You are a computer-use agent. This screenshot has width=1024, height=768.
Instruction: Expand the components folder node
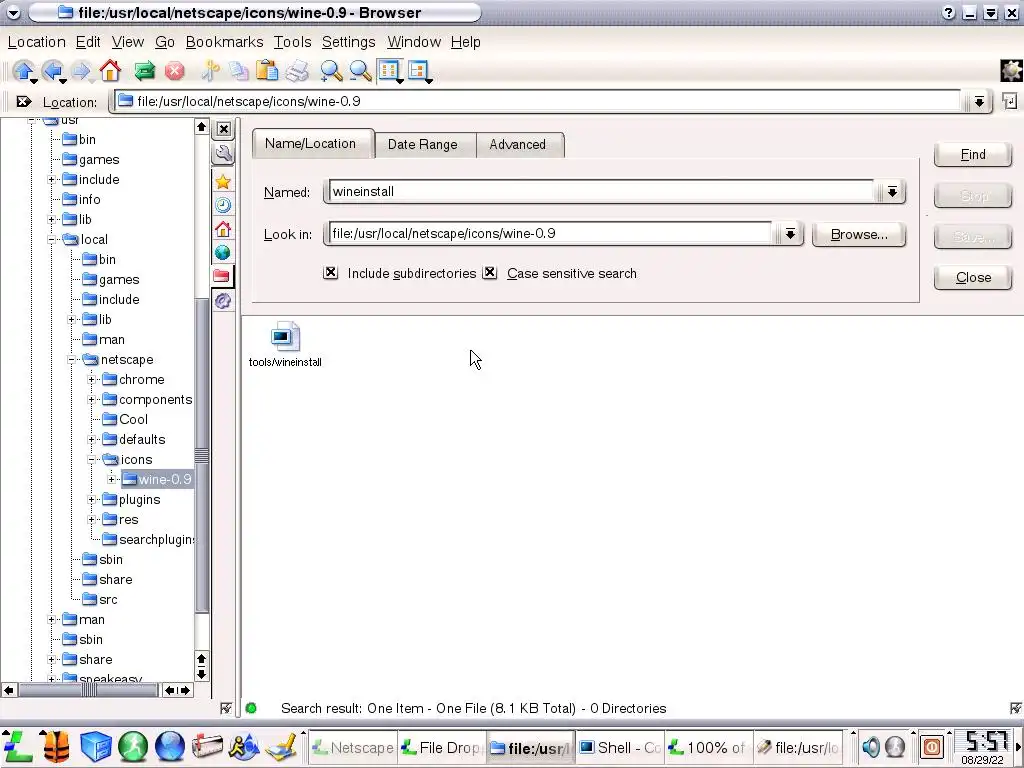[x=92, y=400]
